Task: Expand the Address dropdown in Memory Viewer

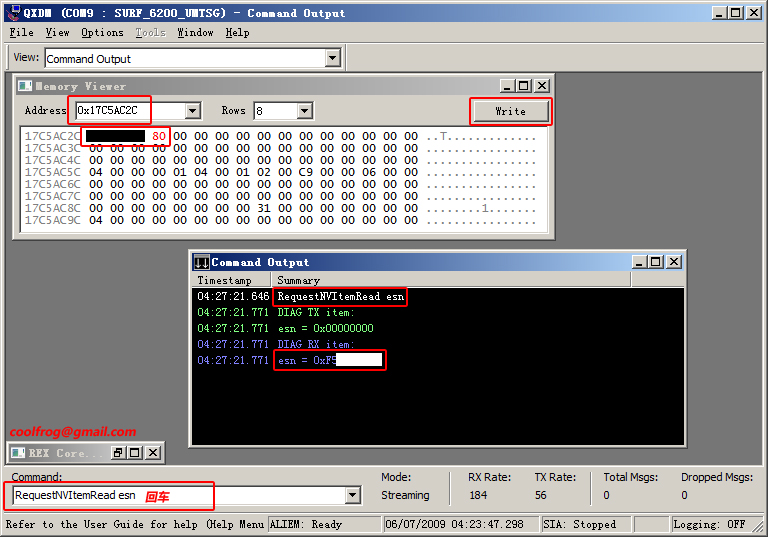Action: click(x=192, y=110)
